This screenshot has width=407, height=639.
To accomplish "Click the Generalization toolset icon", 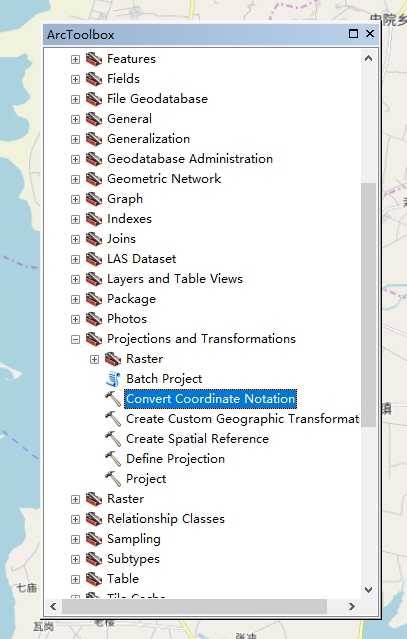I will click(x=94, y=139).
